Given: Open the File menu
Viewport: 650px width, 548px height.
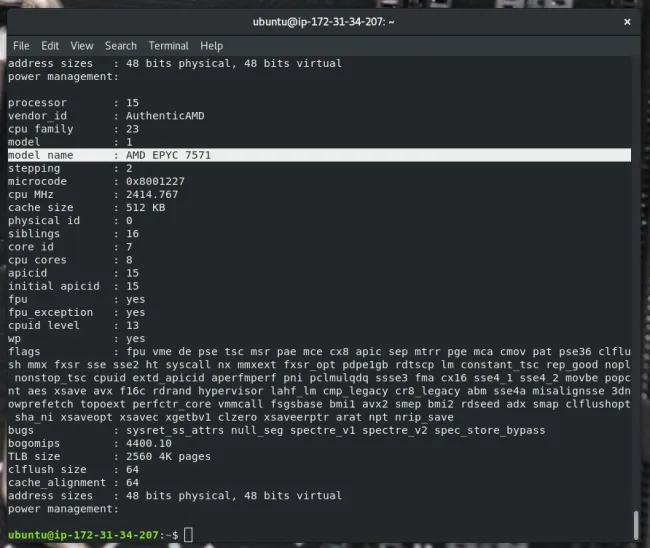Looking at the screenshot, I should click(21, 46).
